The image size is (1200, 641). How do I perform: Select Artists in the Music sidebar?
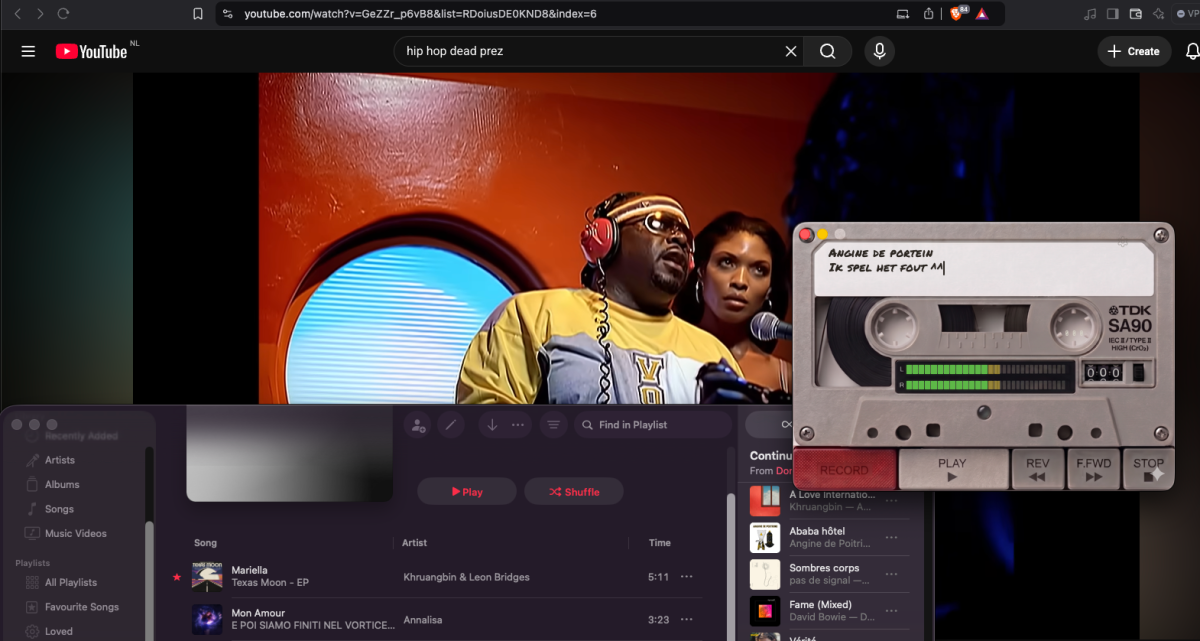[x=60, y=460]
